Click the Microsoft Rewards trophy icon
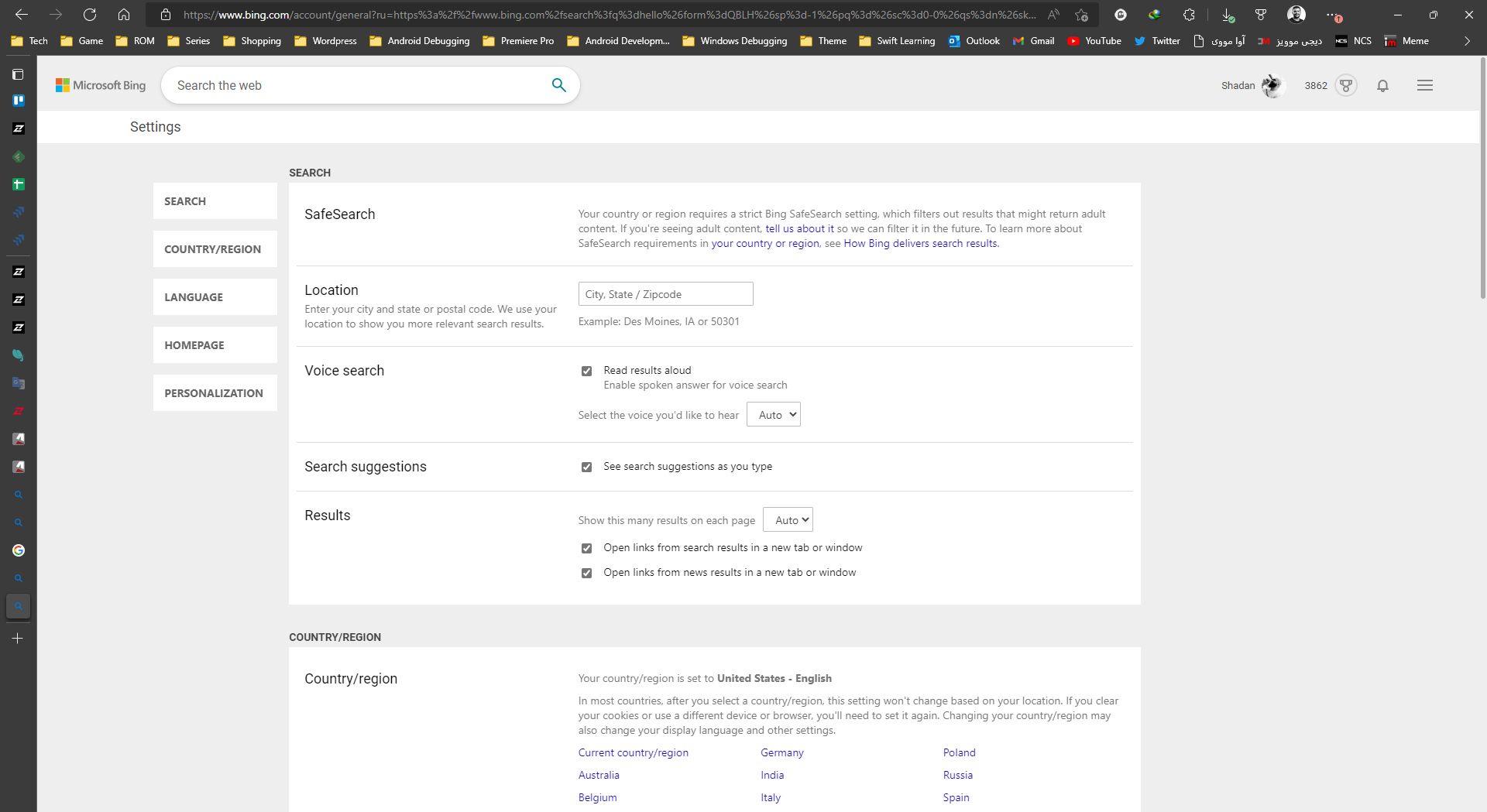This screenshot has height=812, width=1487. tap(1346, 86)
